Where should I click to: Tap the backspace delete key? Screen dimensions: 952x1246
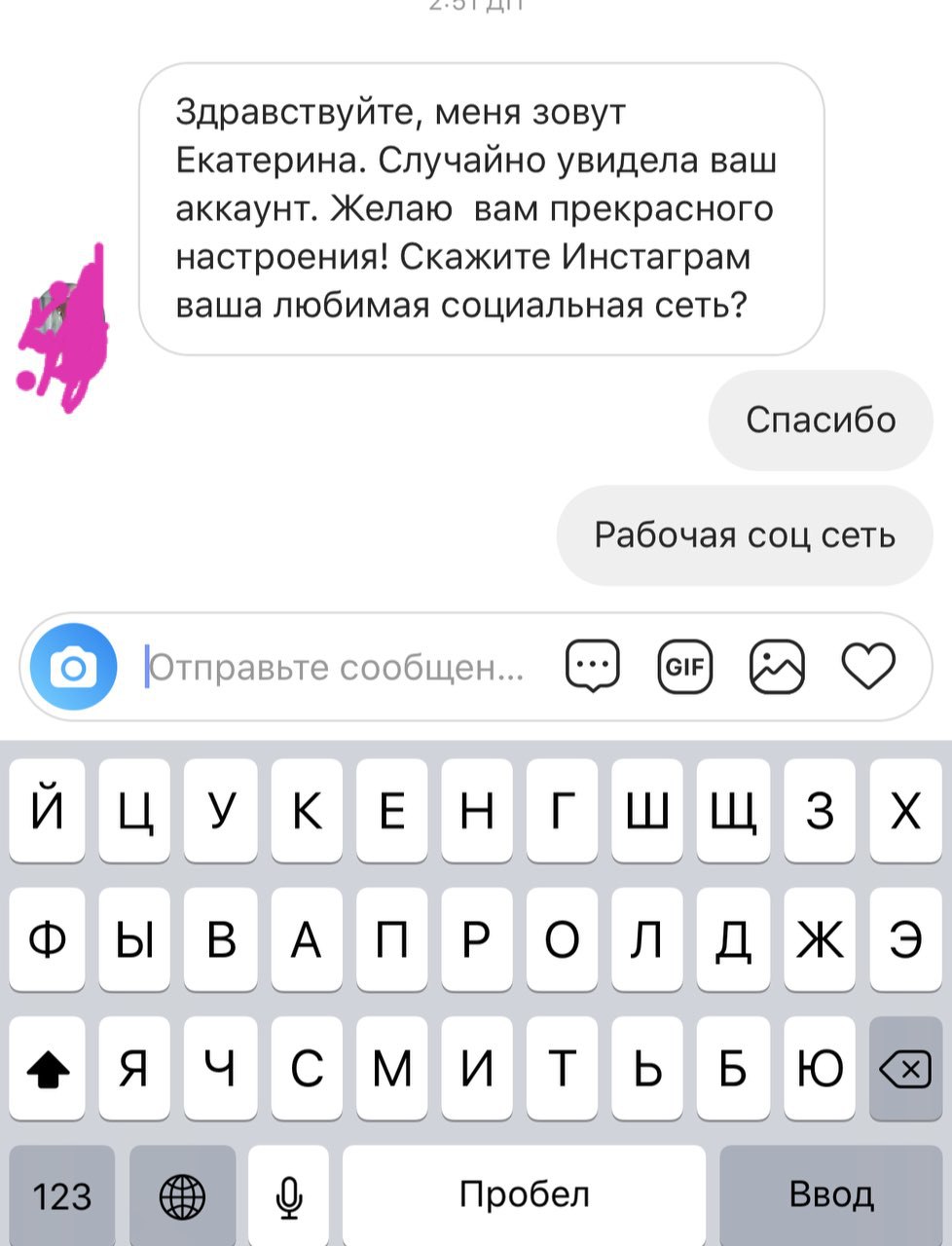pos(904,1069)
